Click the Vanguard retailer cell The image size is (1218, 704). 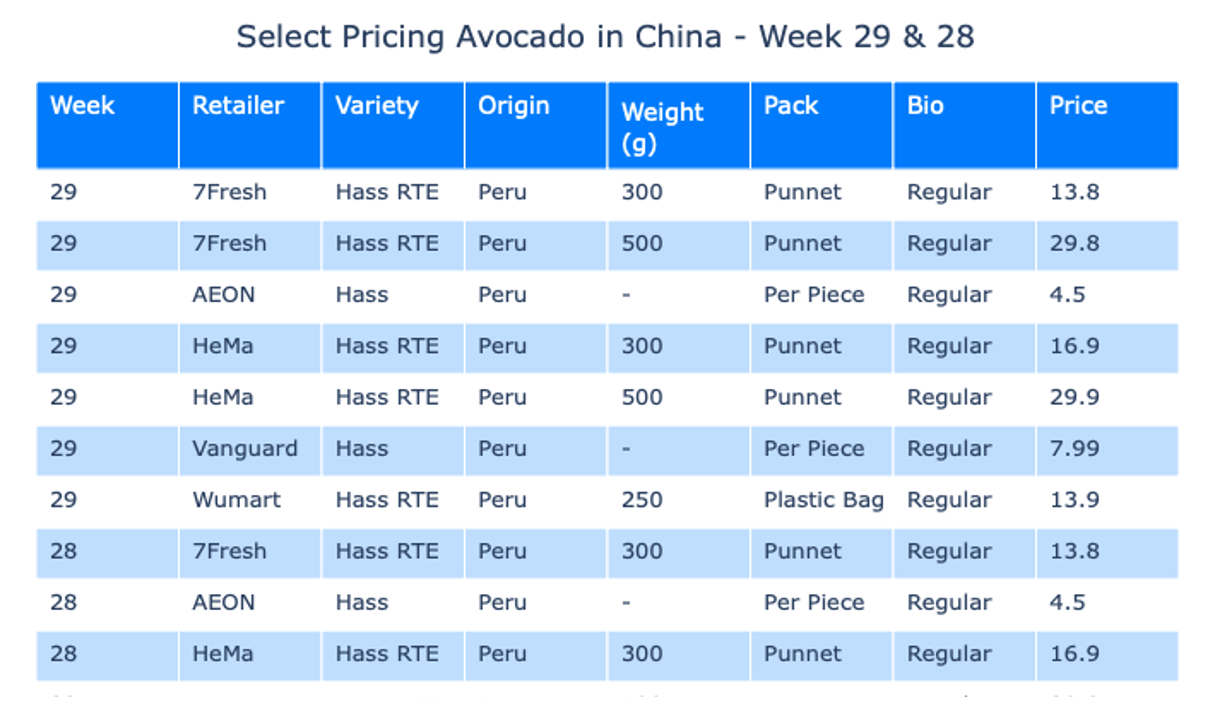tap(251, 449)
